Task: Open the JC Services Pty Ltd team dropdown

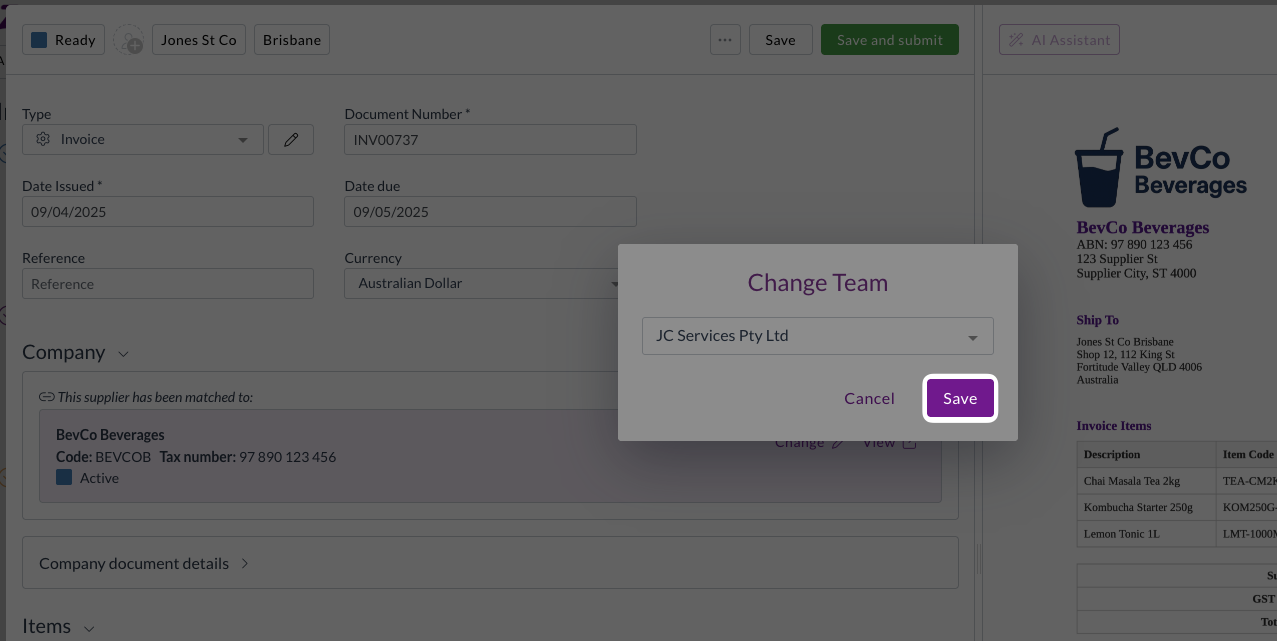Action: [817, 336]
